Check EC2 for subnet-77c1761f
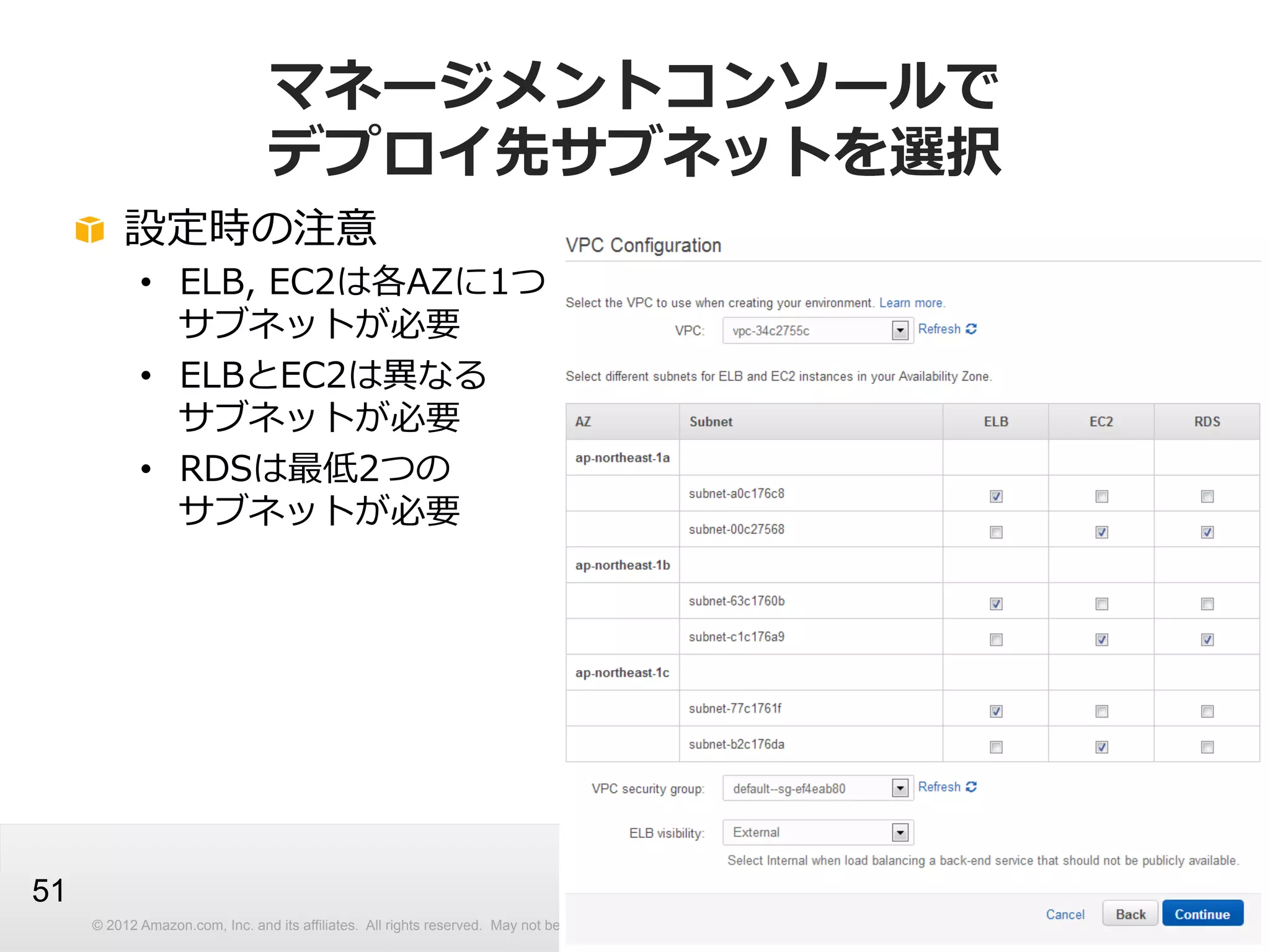 tap(1101, 712)
